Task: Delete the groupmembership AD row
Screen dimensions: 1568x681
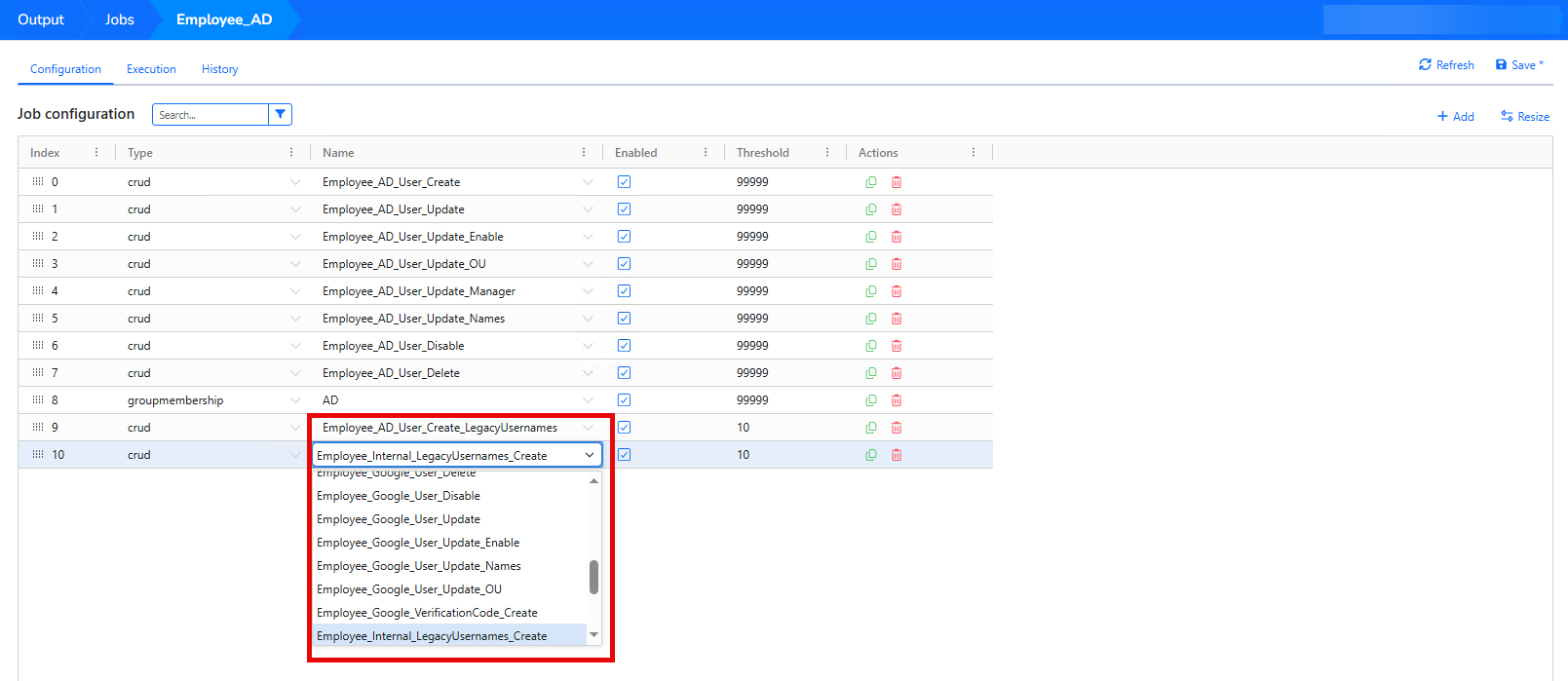Action: tap(897, 400)
